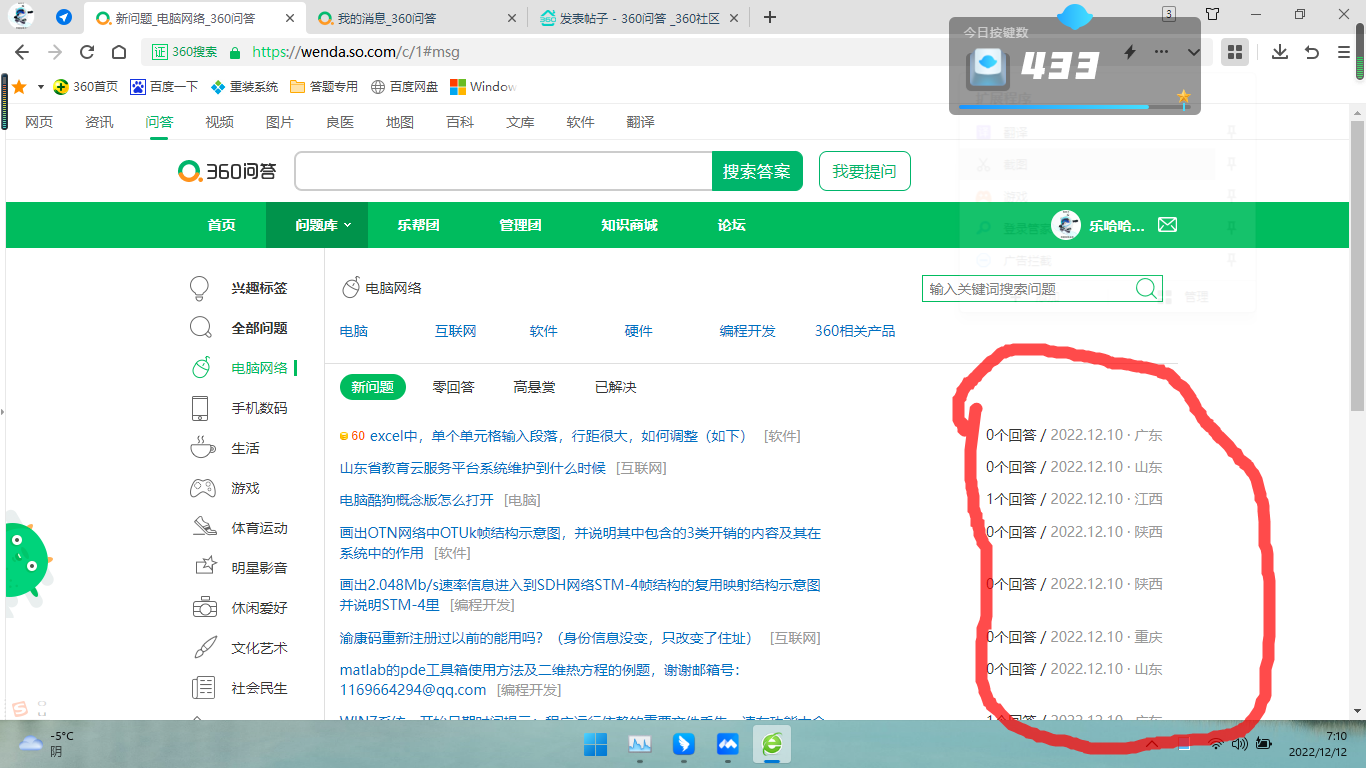1366x768 pixels.
Task: Open the browser hamburger menu
Action: pos(1343,52)
